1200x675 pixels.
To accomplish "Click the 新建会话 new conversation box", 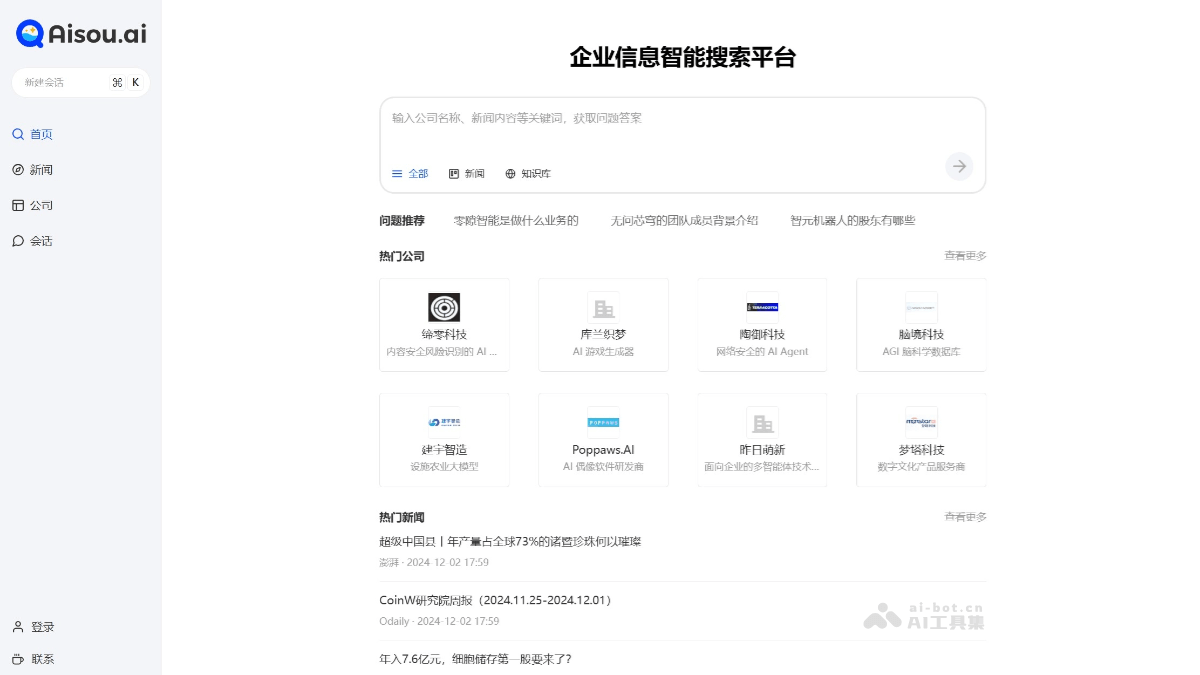I will [80, 82].
